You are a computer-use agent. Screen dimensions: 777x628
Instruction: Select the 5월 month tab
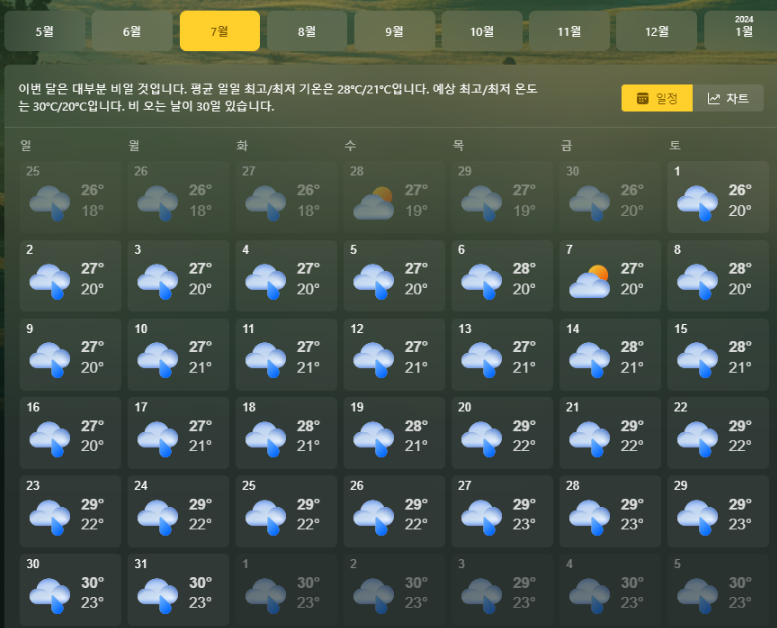45,31
